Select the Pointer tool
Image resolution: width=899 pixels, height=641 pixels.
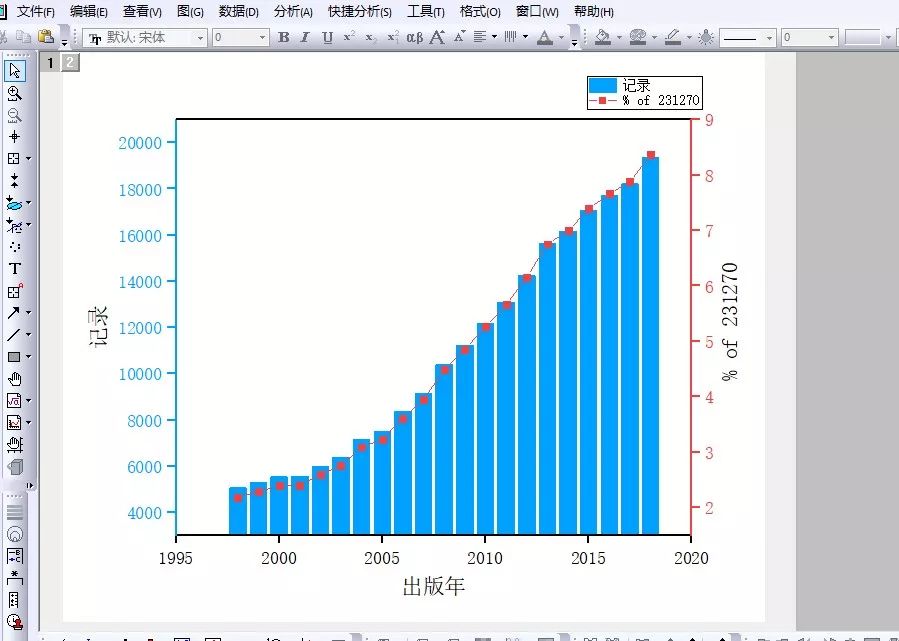pyautogui.click(x=14, y=71)
